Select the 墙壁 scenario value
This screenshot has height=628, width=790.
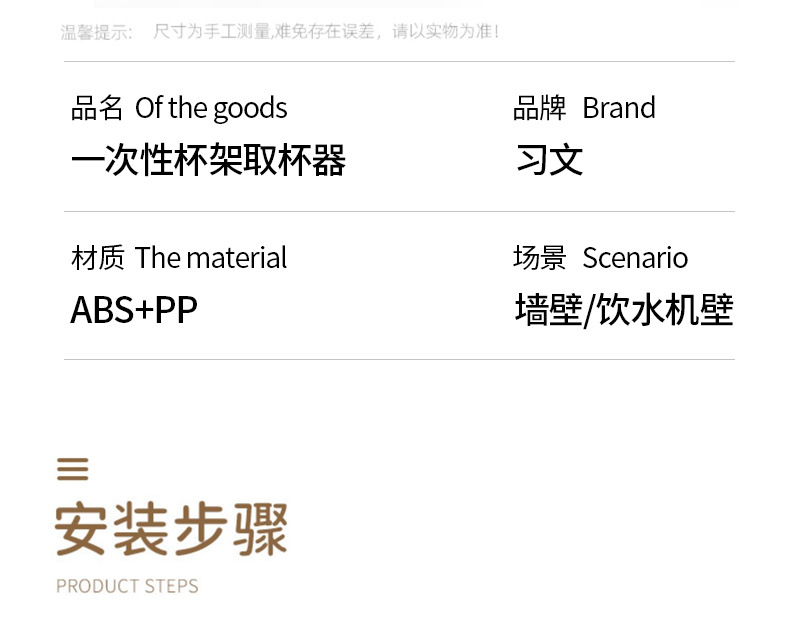click(x=548, y=310)
